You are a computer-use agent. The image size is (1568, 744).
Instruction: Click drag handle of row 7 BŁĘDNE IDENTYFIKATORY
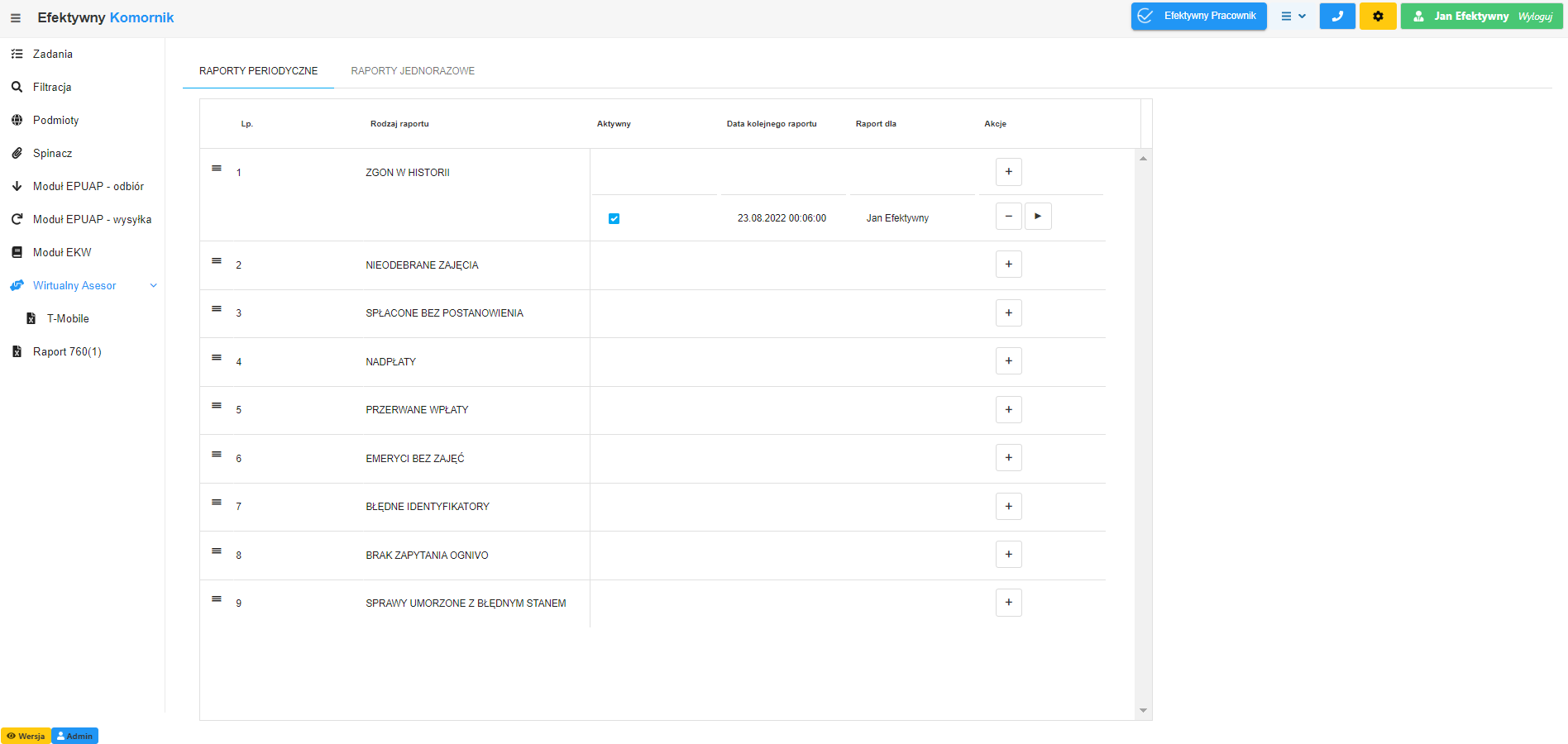pos(217,502)
